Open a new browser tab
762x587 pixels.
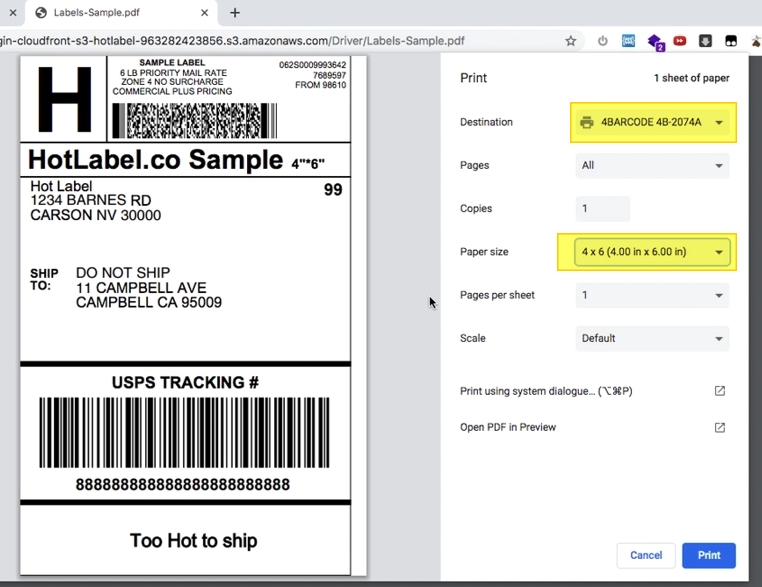[x=235, y=13]
